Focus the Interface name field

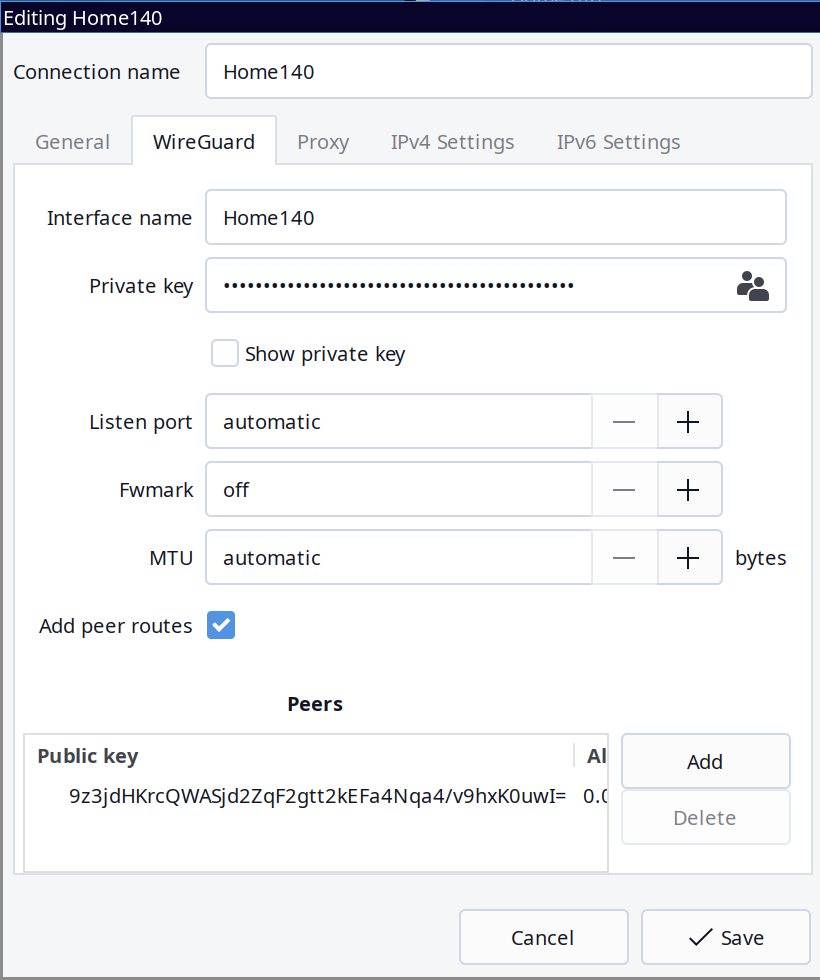point(495,218)
